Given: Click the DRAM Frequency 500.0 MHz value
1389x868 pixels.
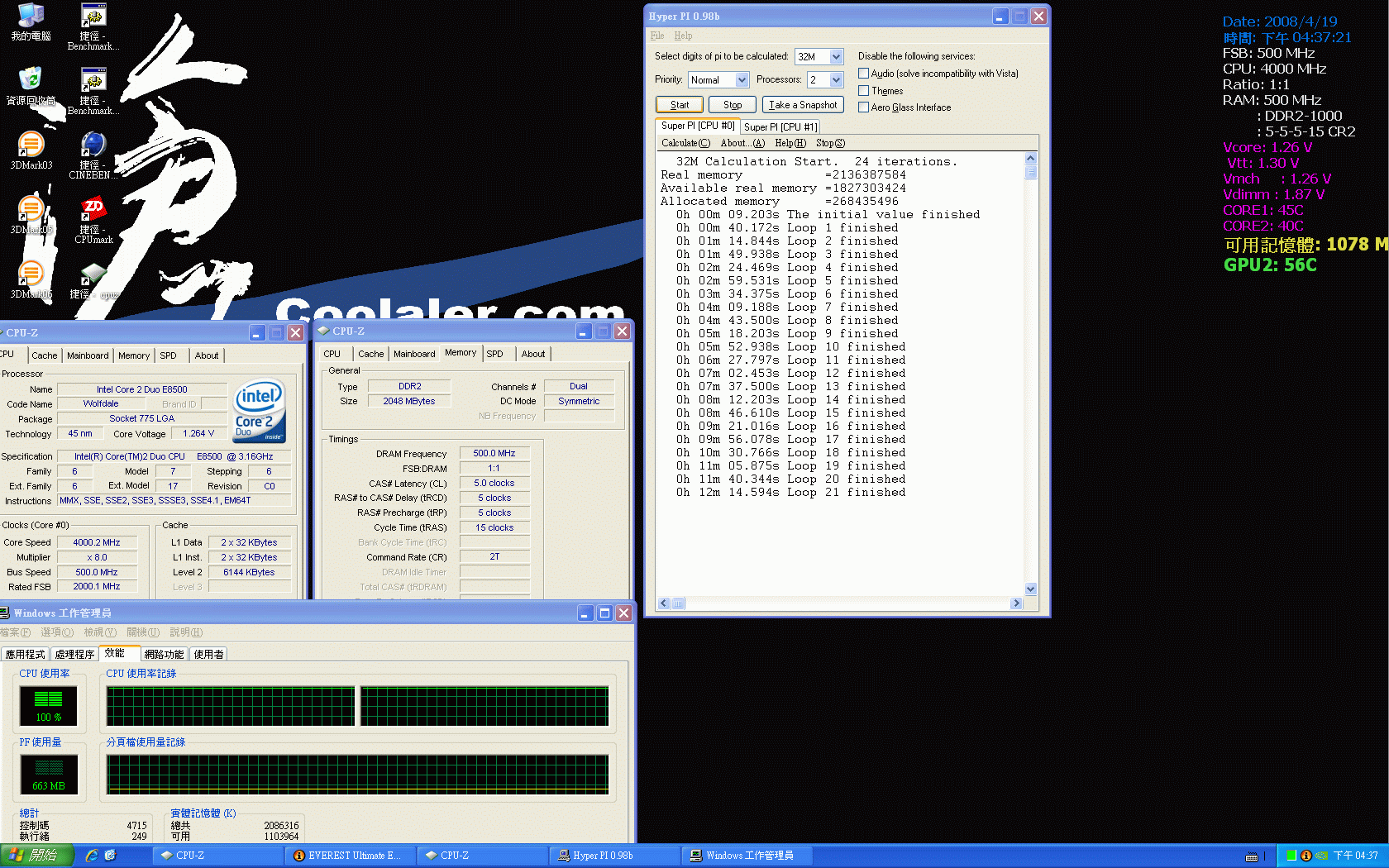Looking at the screenshot, I should [x=494, y=453].
